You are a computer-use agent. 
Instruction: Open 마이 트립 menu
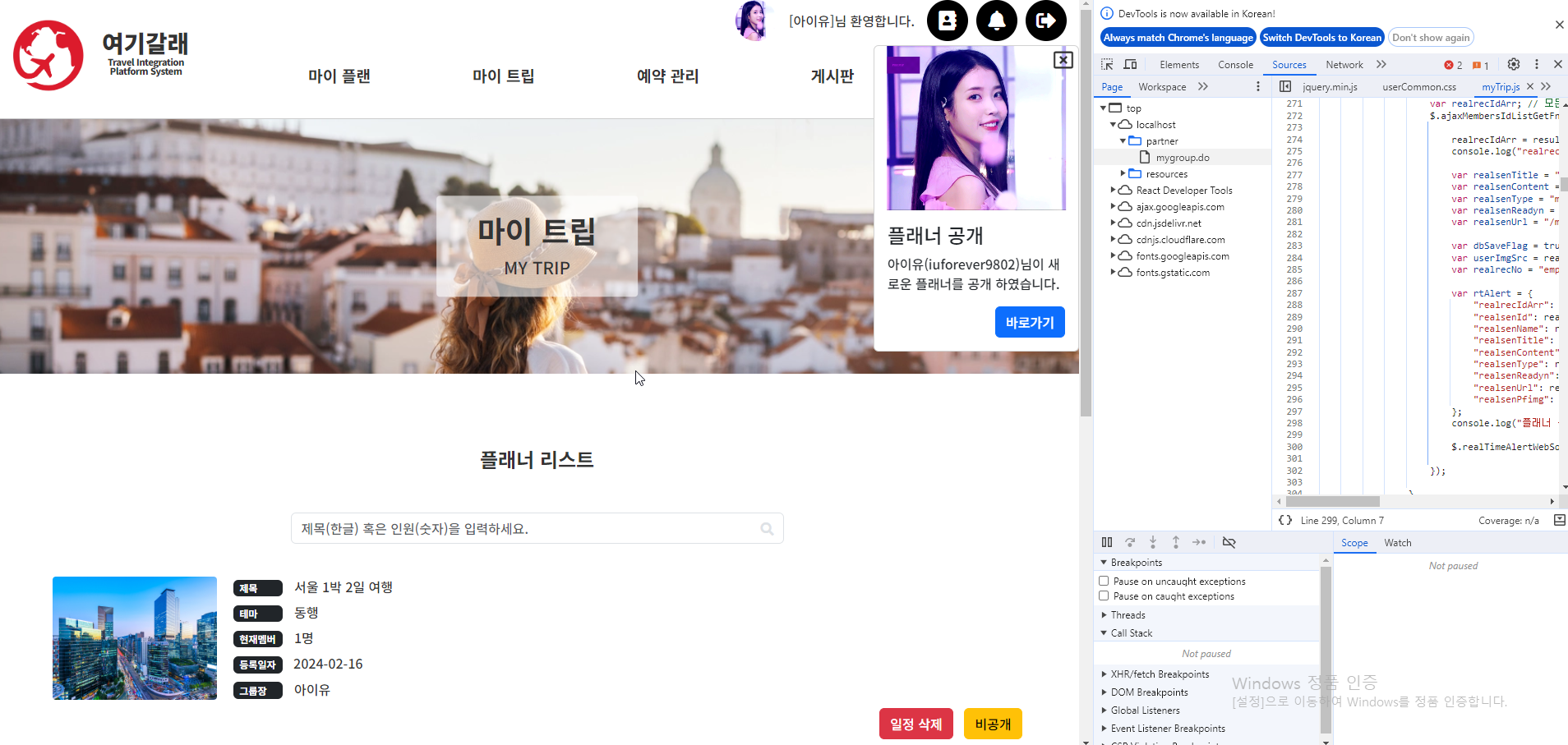[504, 76]
